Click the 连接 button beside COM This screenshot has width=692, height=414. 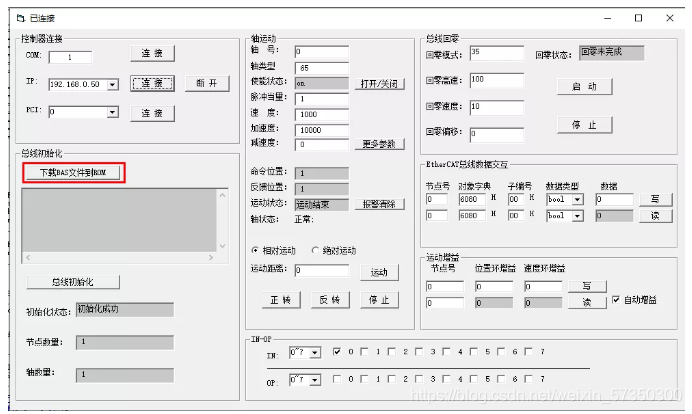click(153, 53)
